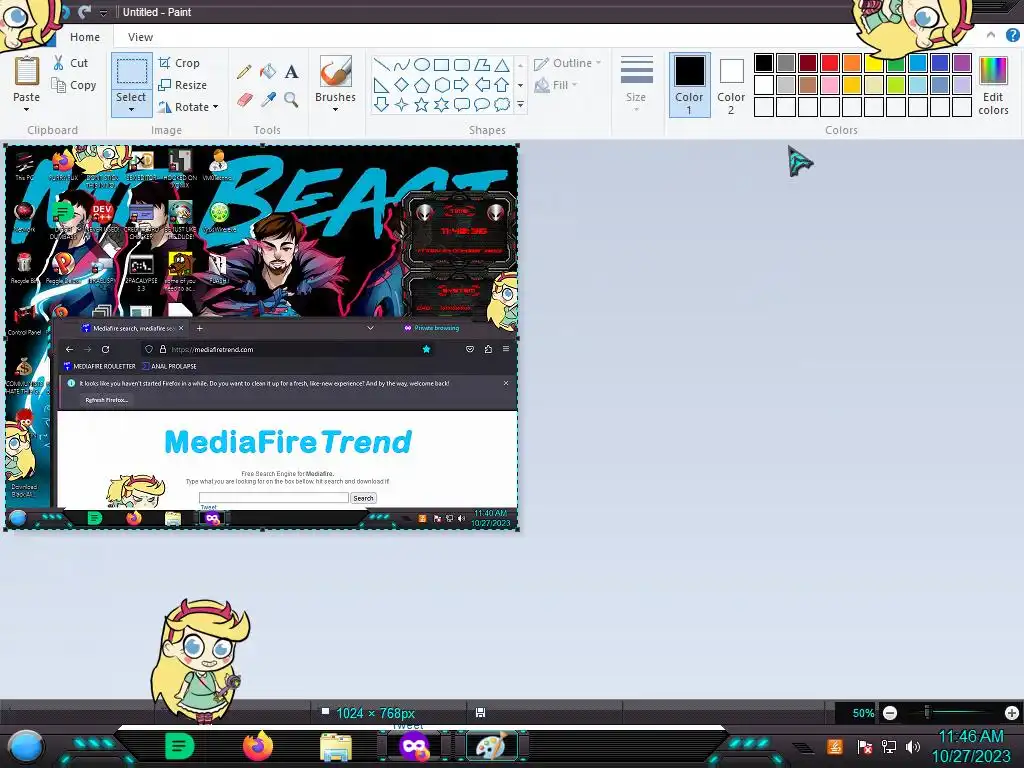Click the taskbar clock 11:46 AM

pyautogui.click(x=971, y=737)
